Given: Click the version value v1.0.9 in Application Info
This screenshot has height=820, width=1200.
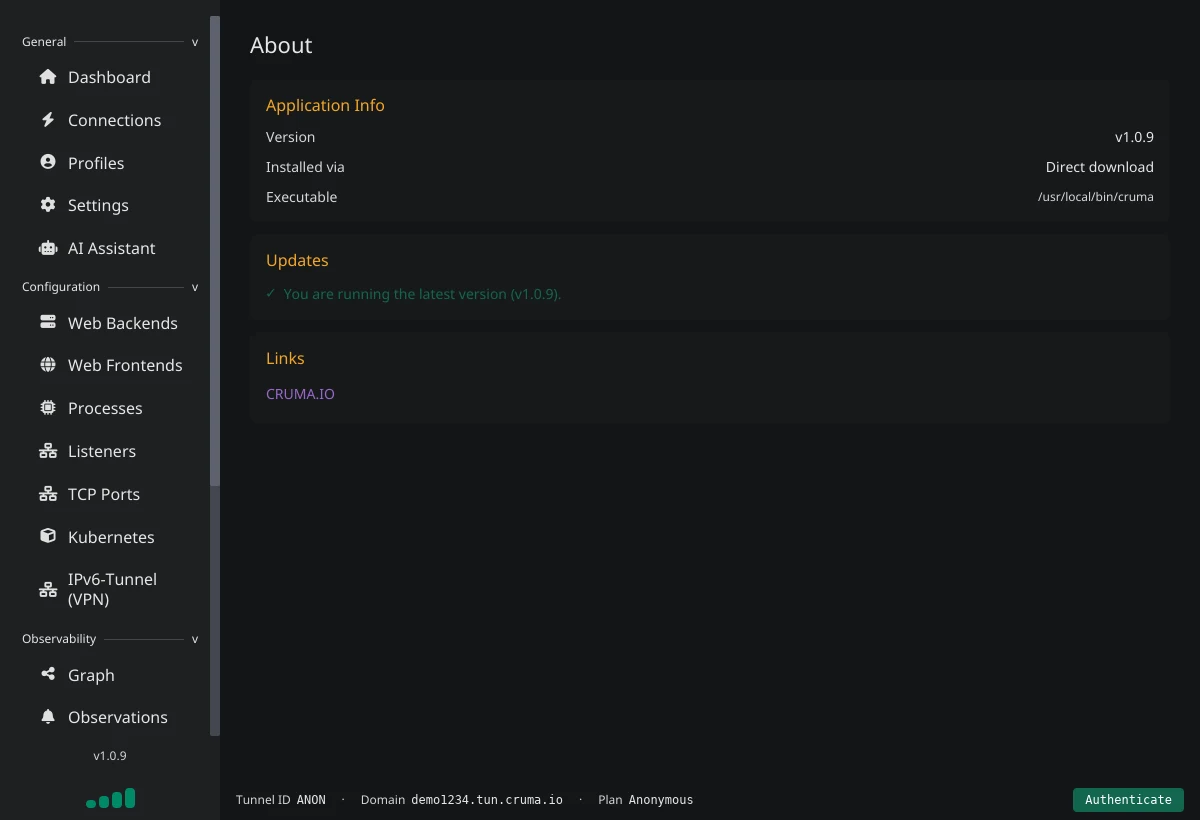Looking at the screenshot, I should tap(1134, 137).
